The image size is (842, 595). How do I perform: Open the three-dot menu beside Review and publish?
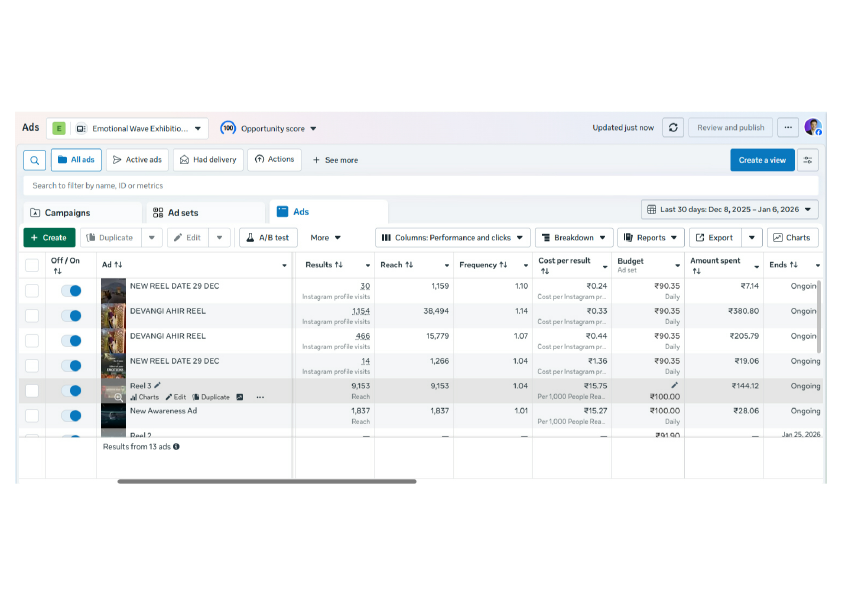pyautogui.click(x=788, y=128)
